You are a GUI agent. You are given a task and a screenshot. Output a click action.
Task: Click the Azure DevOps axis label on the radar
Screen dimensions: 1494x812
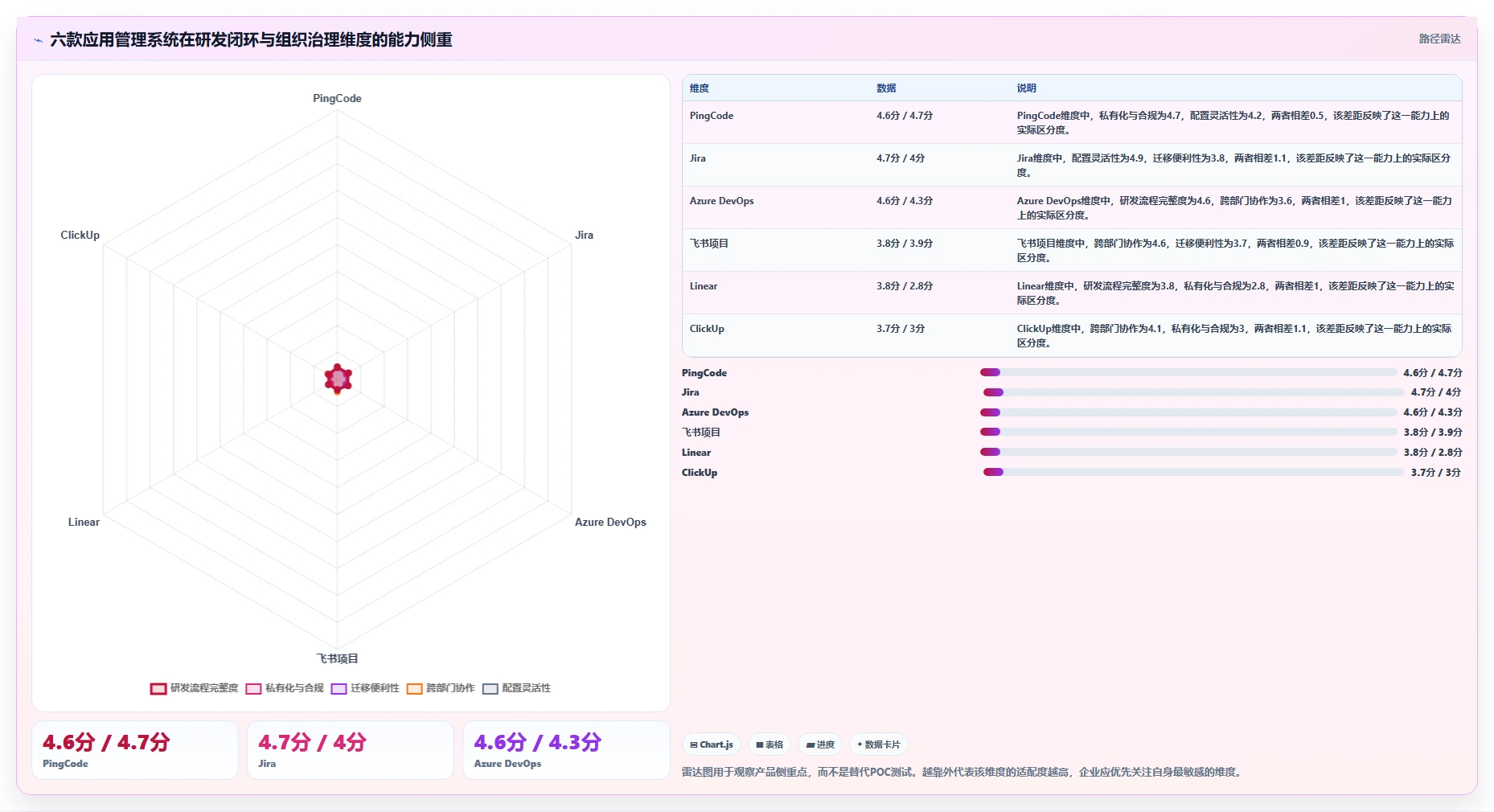[610, 522]
